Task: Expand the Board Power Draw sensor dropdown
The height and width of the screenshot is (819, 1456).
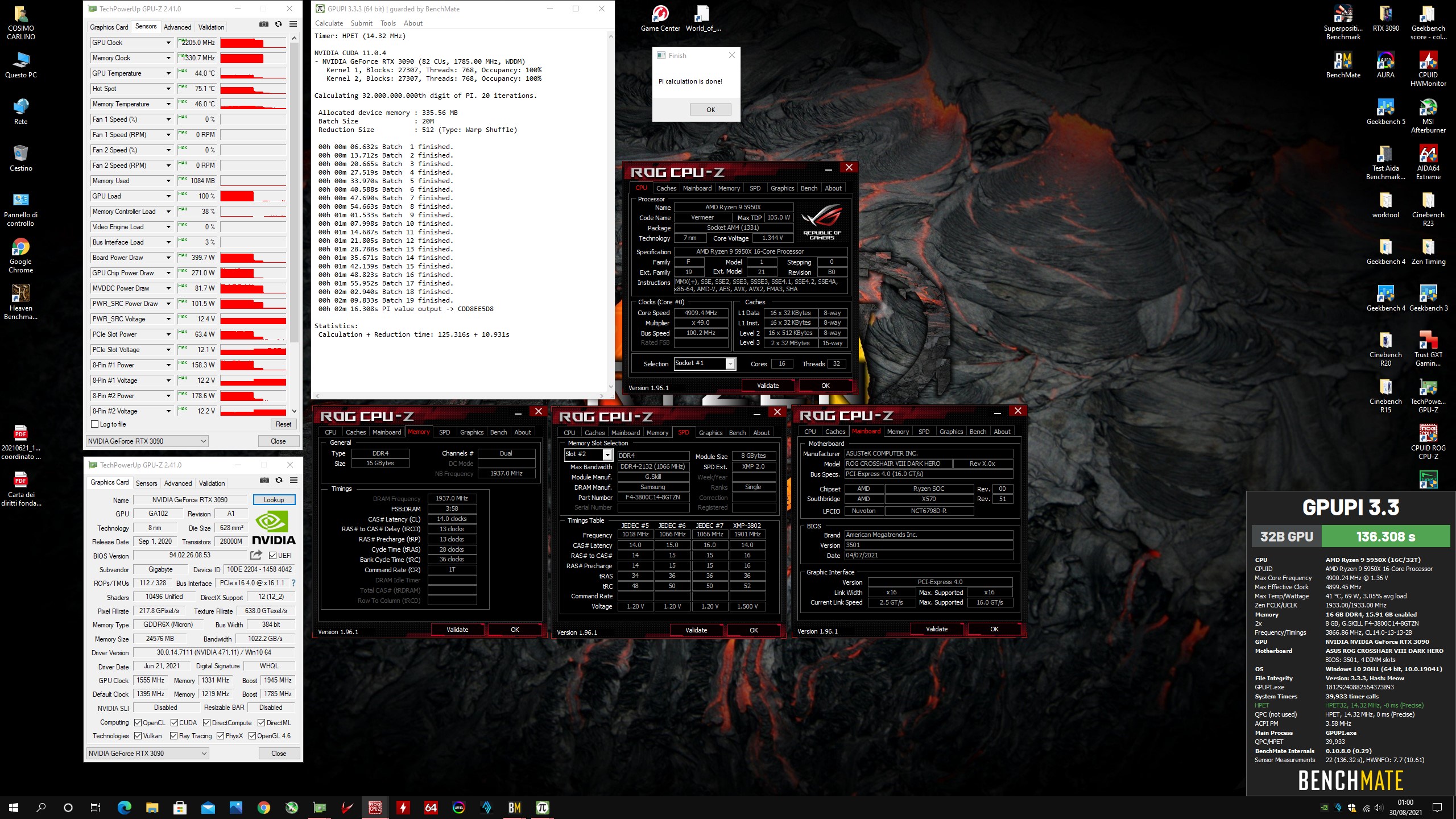Action: 168,258
